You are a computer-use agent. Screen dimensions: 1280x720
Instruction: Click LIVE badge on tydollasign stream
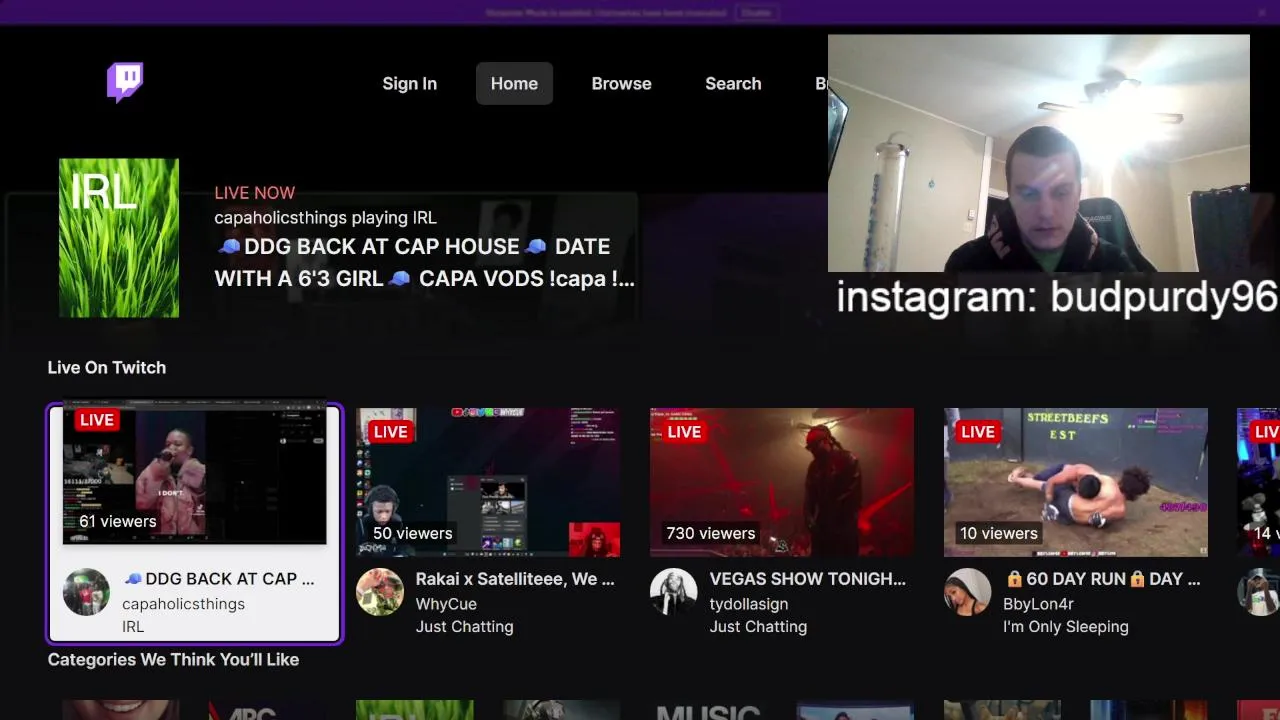[x=684, y=432]
